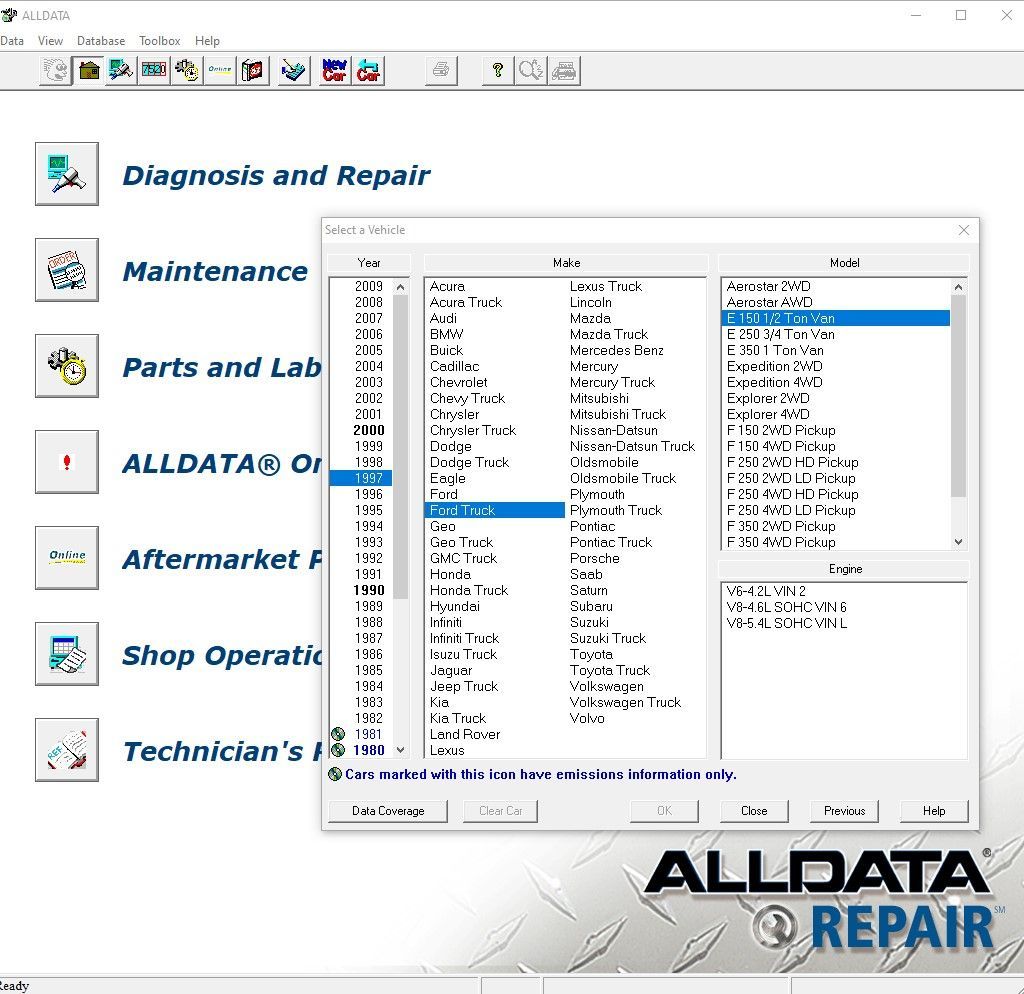This screenshot has height=994, width=1024.
Task: Select engine V8-4.6L SOHC VIN 6
Action: [x=786, y=607]
